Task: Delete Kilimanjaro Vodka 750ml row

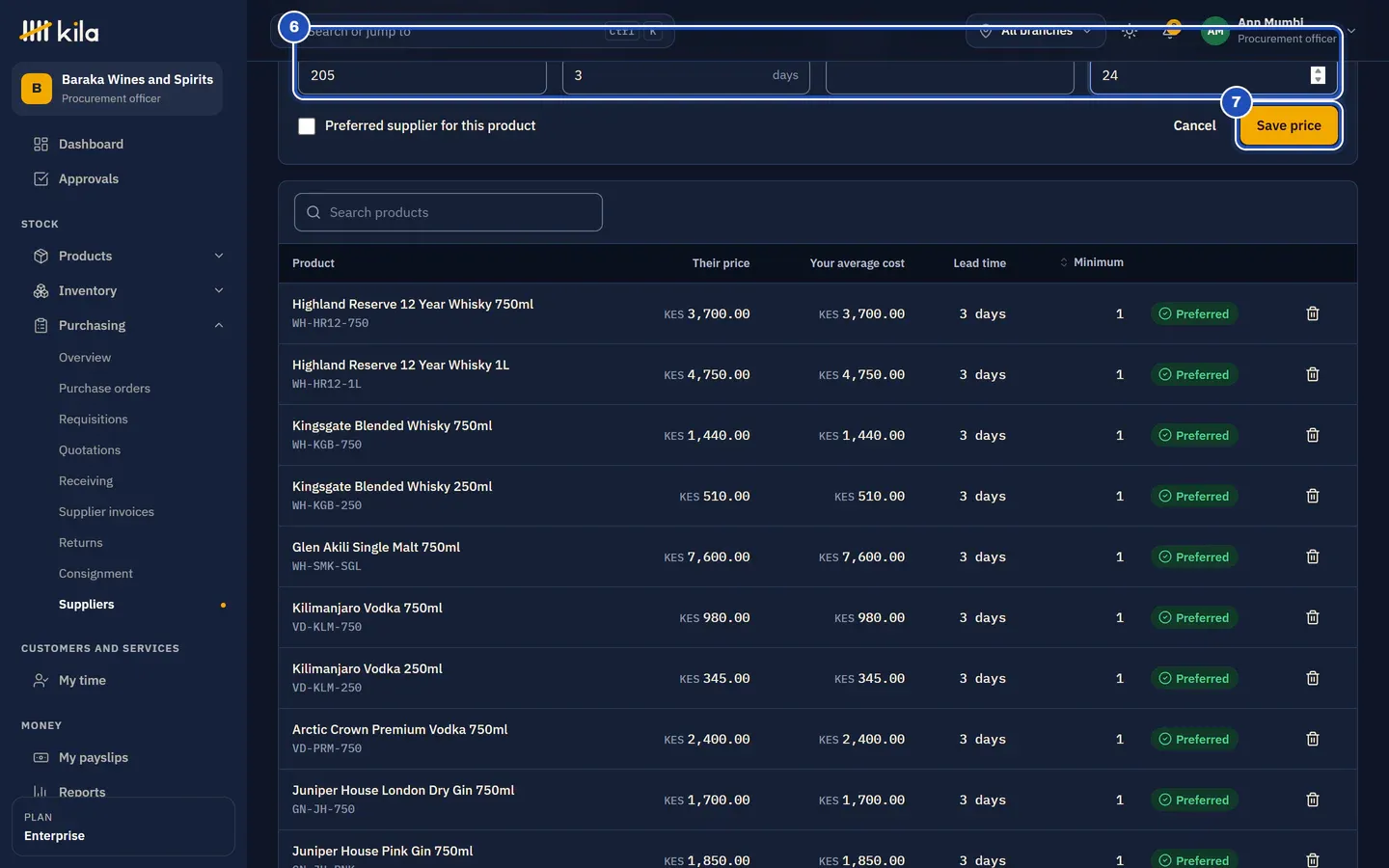Action: tap(1312, 617)
